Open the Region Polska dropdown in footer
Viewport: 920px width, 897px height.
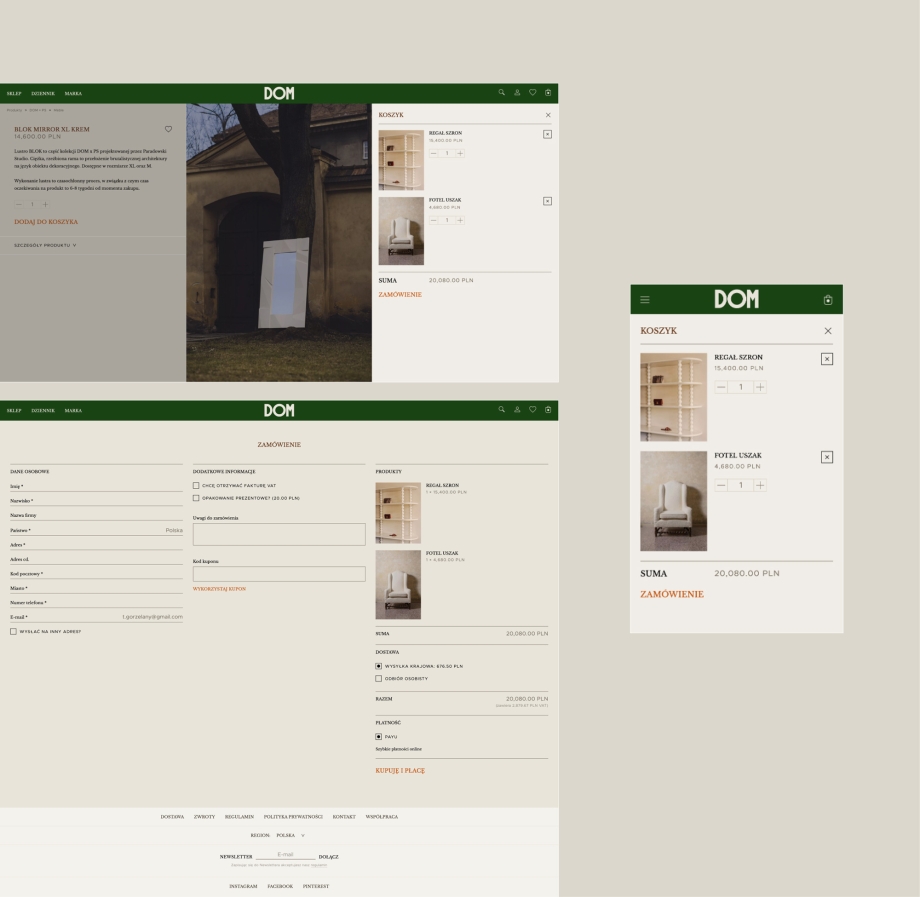[x=290, y=835]
